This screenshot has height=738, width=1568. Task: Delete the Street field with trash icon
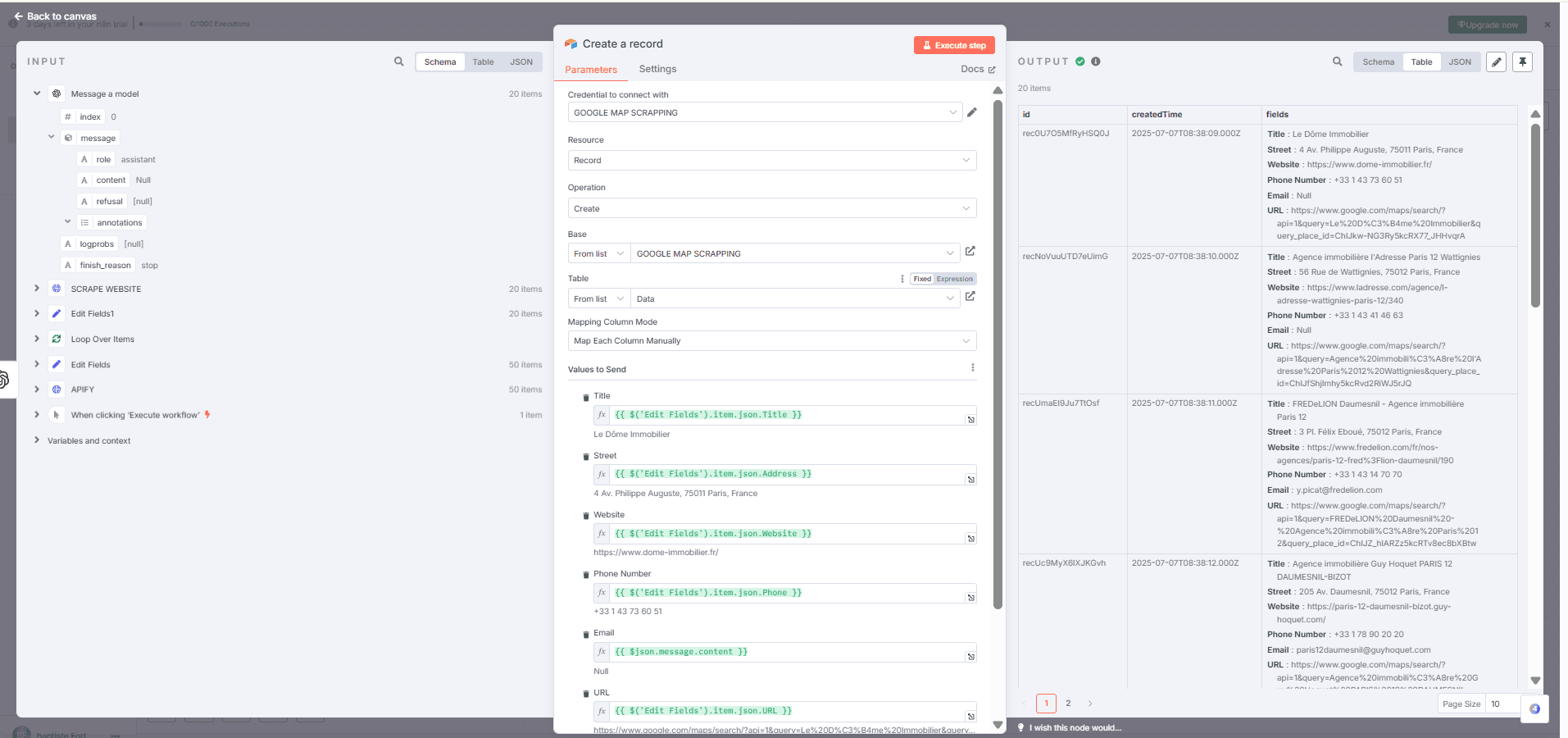tap(585, 457)
